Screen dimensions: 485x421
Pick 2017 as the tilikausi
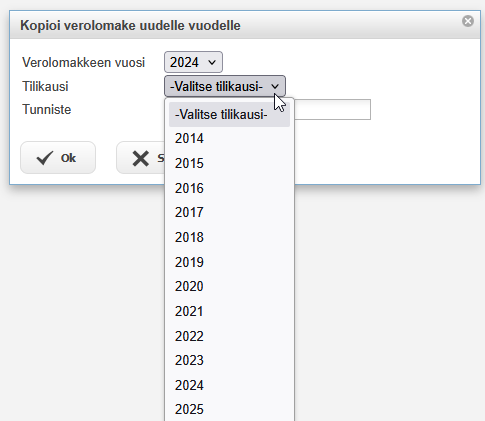click(x=229, y=212)
